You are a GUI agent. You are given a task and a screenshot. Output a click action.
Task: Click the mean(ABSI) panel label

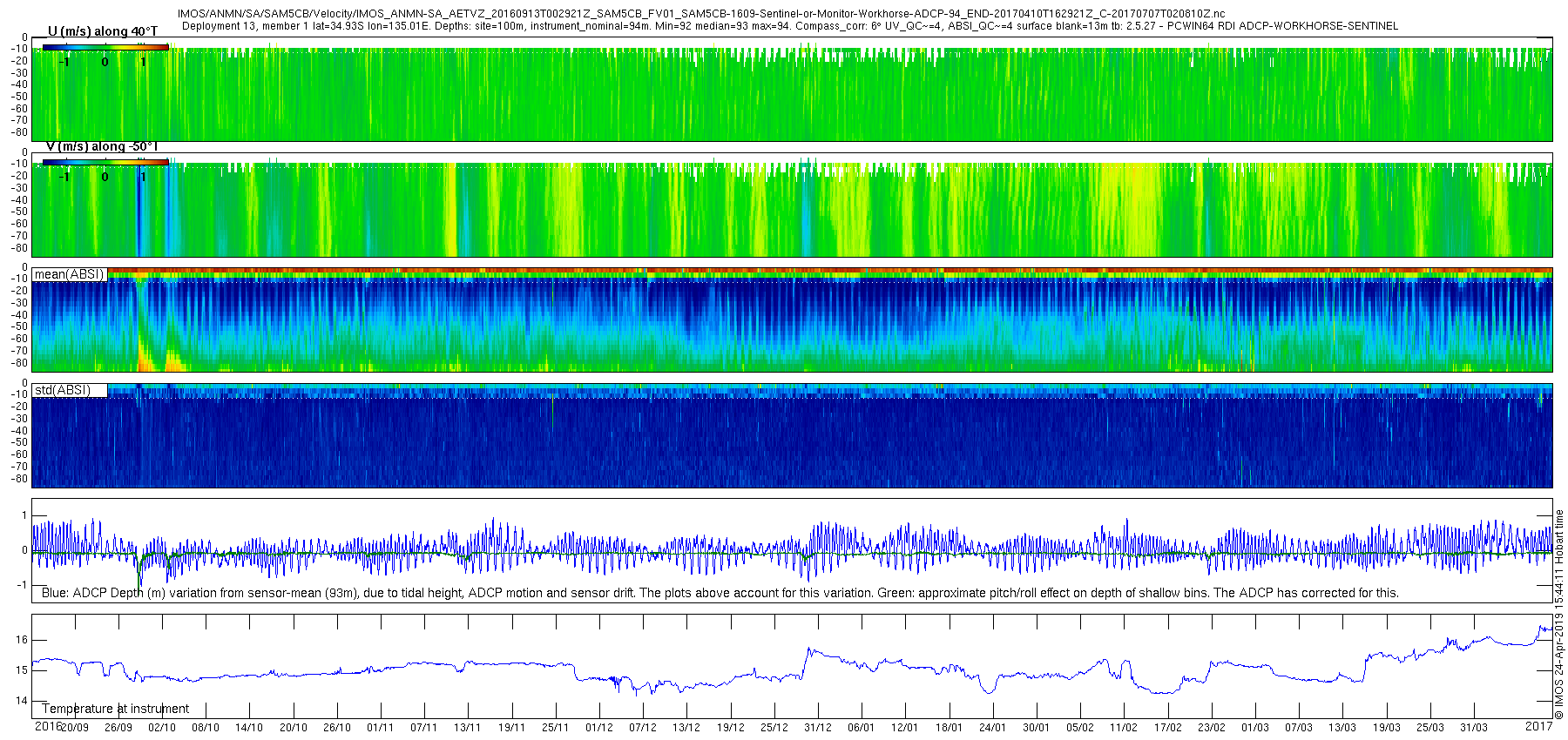coord(70,274)
